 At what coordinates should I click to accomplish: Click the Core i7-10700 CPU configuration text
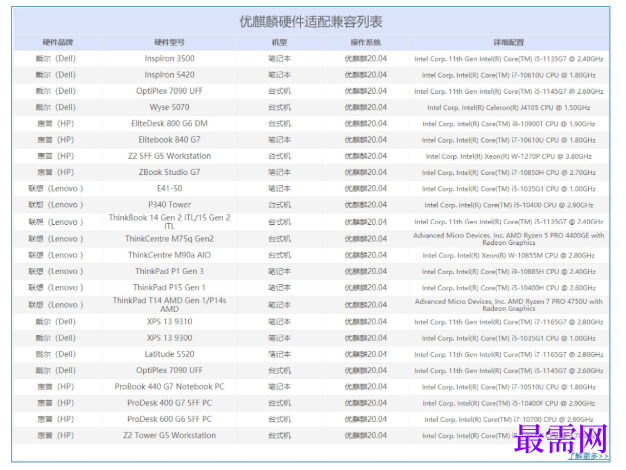coord(509,419)
